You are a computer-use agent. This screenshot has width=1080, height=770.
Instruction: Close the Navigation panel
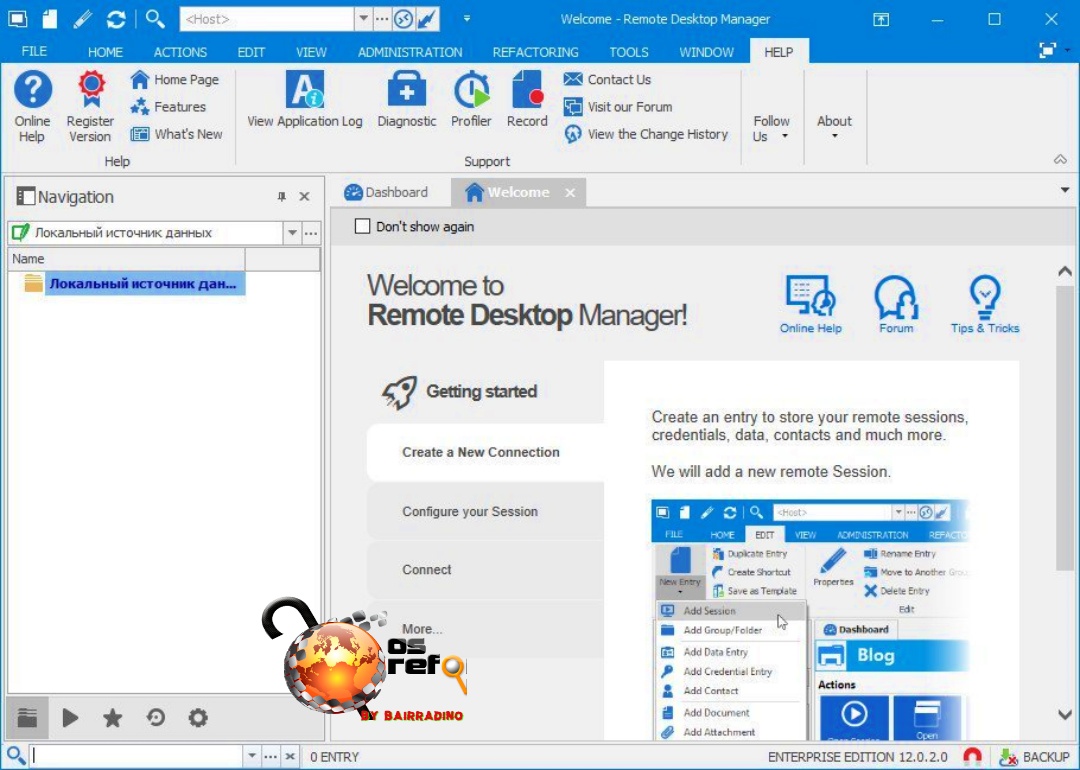304,197
